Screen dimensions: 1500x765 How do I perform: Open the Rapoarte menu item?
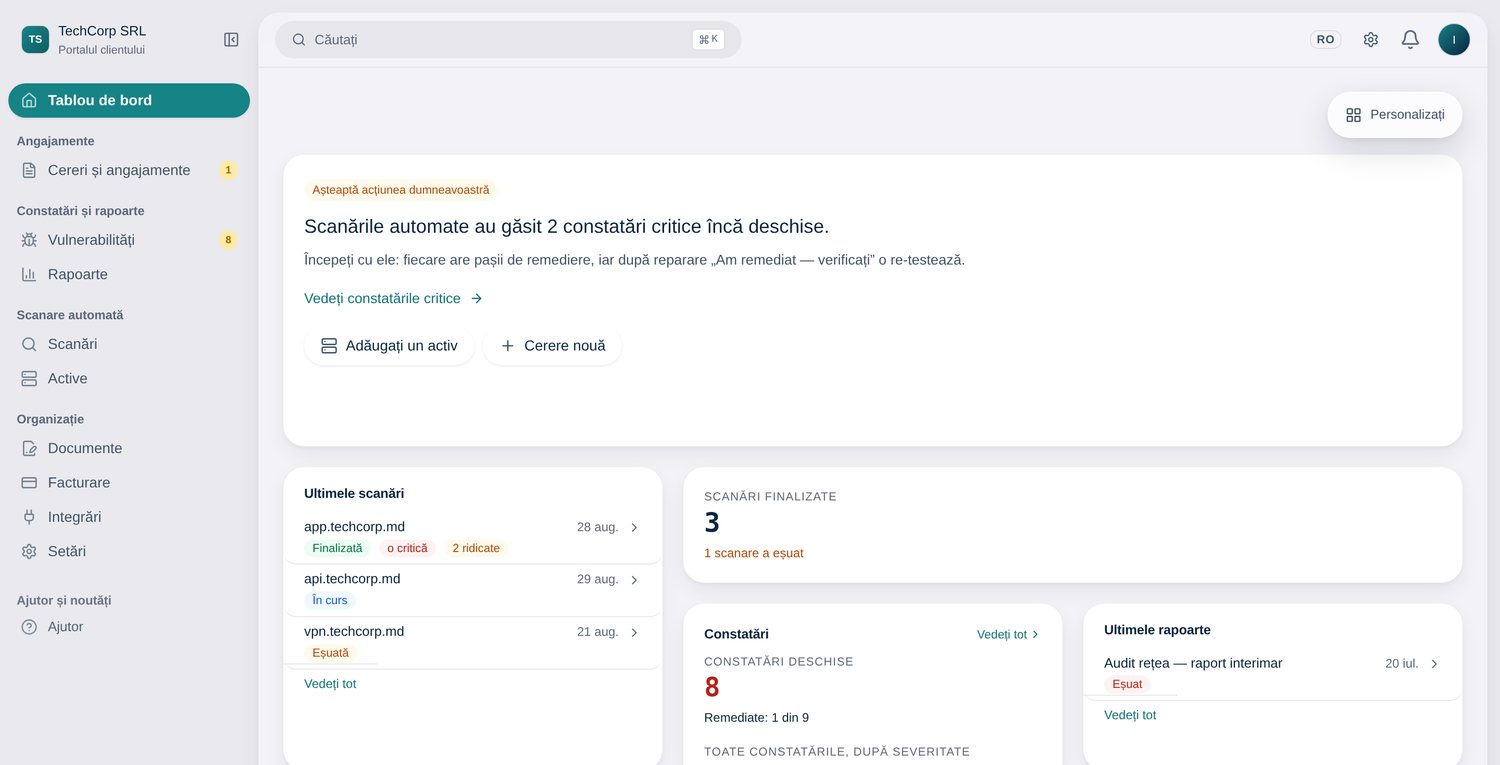[x=129, y=274]
